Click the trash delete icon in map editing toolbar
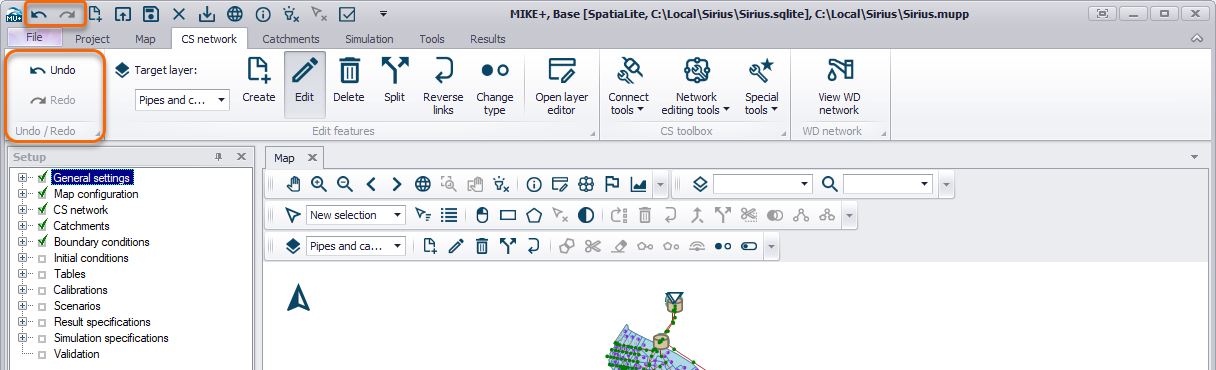This screenshot has height=370, width=1216. click(482, 246)
